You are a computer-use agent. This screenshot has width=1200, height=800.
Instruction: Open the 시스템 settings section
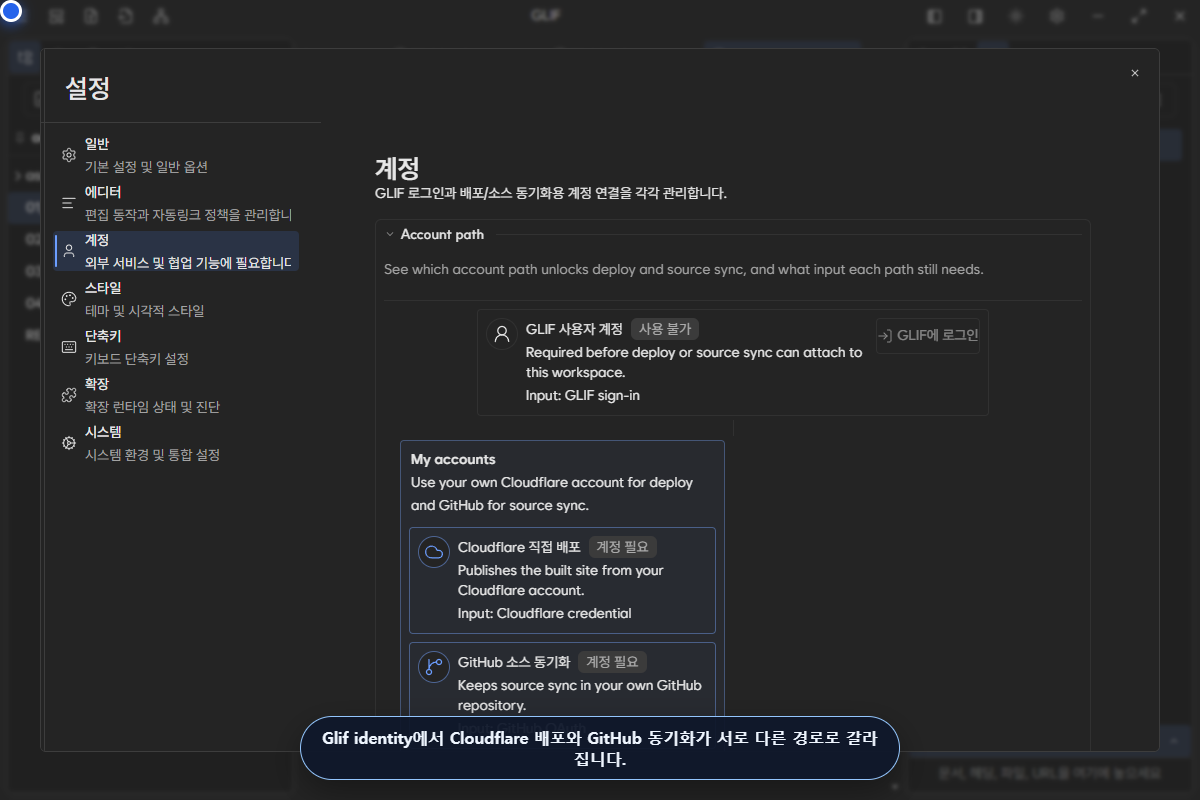177,443
